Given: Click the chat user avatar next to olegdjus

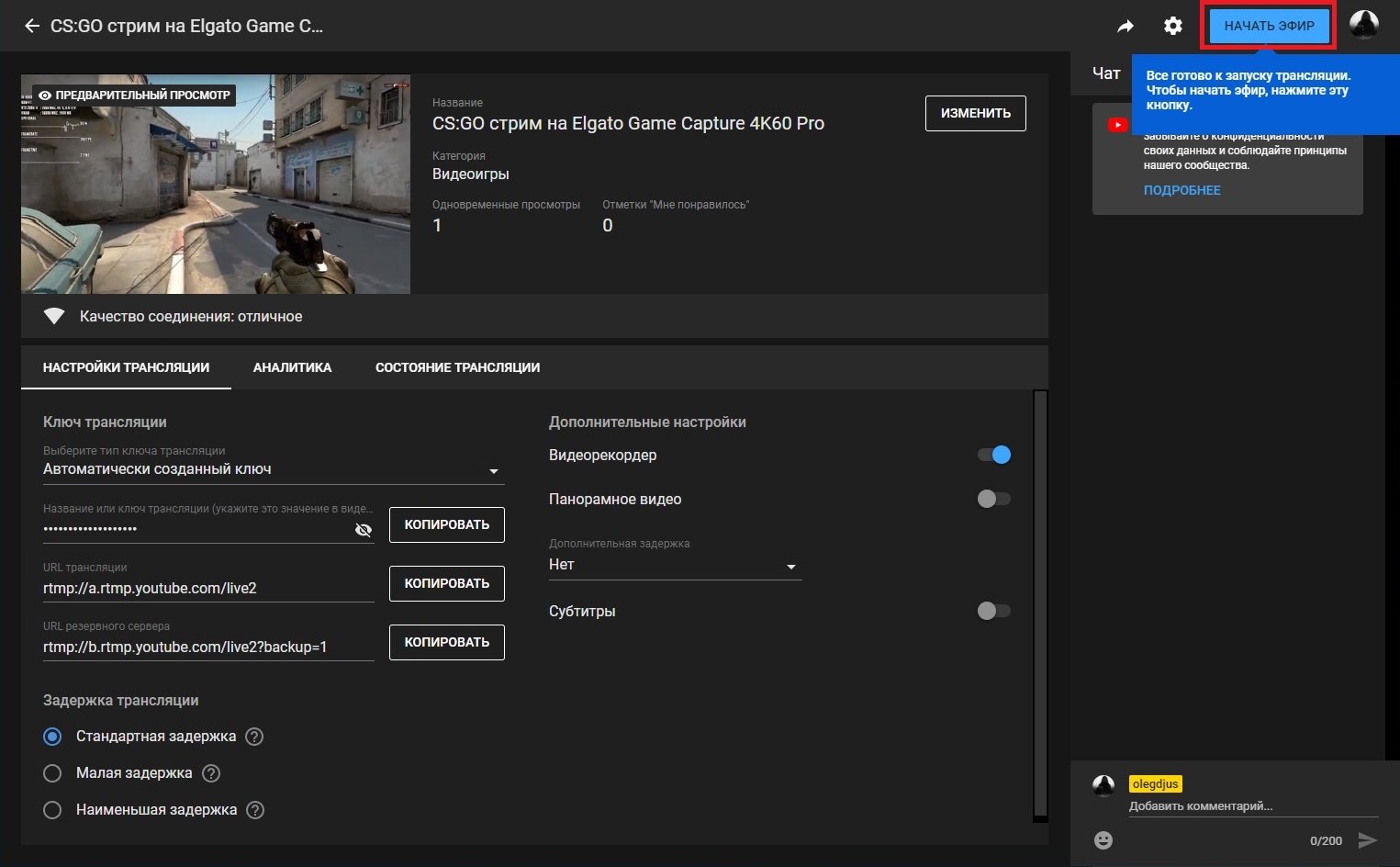Looking at the screenshot, I should click(x=1103, y=785).
